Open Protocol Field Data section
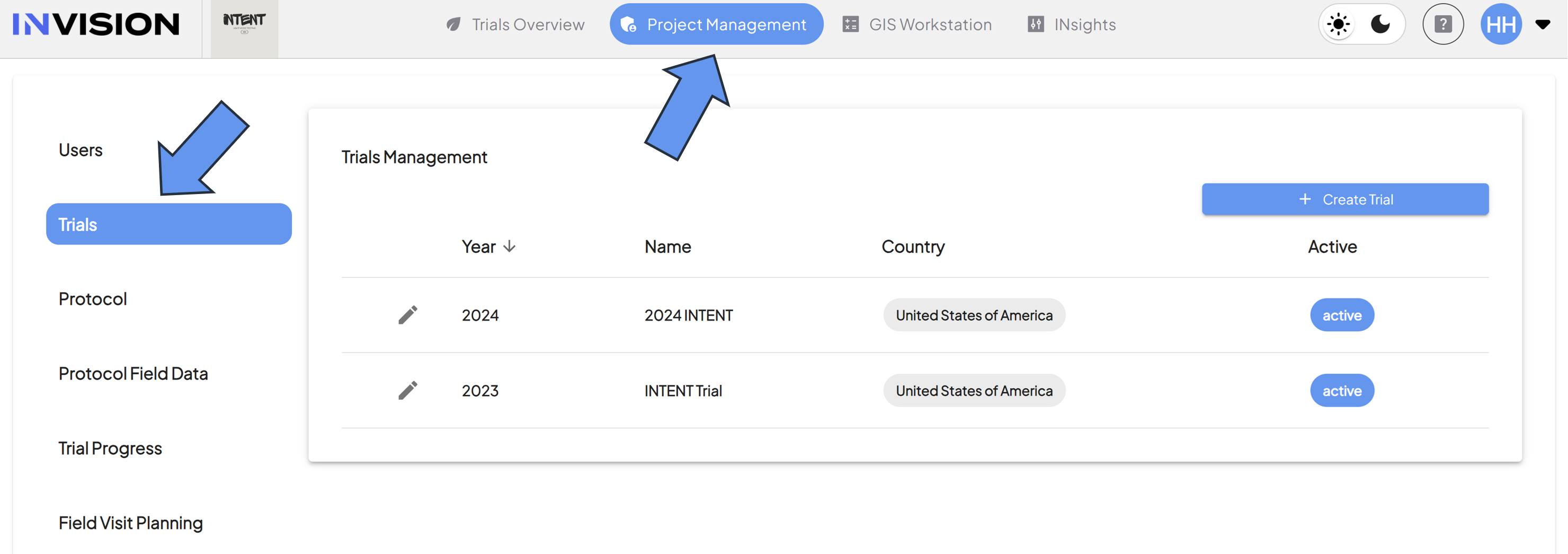Viewport: 1568px width, 554px height. pyautogui.click(x=133, y=374)
